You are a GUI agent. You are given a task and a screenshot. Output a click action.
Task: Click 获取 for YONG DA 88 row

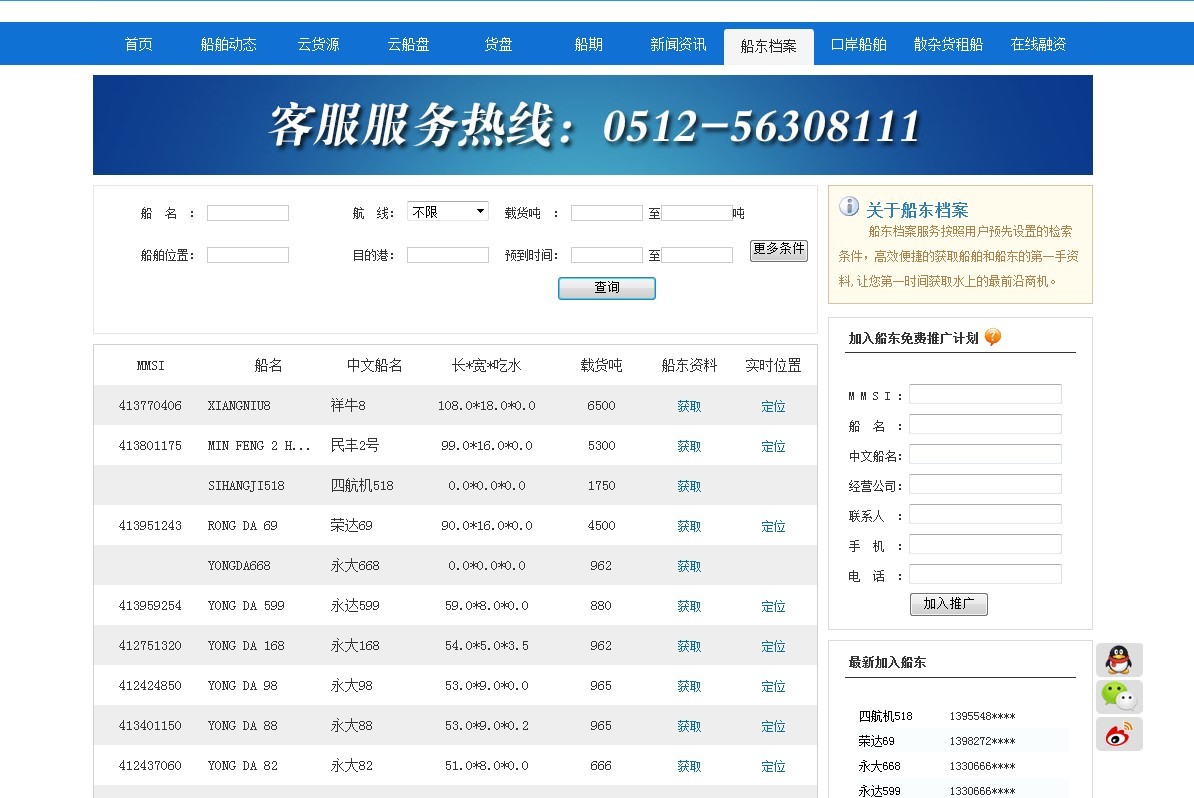pos(689,726)
